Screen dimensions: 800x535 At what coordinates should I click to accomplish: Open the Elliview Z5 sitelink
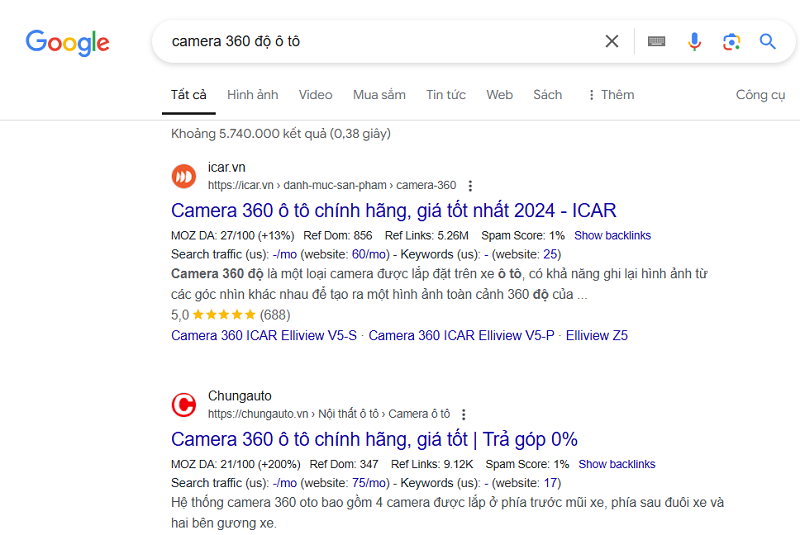596,336
